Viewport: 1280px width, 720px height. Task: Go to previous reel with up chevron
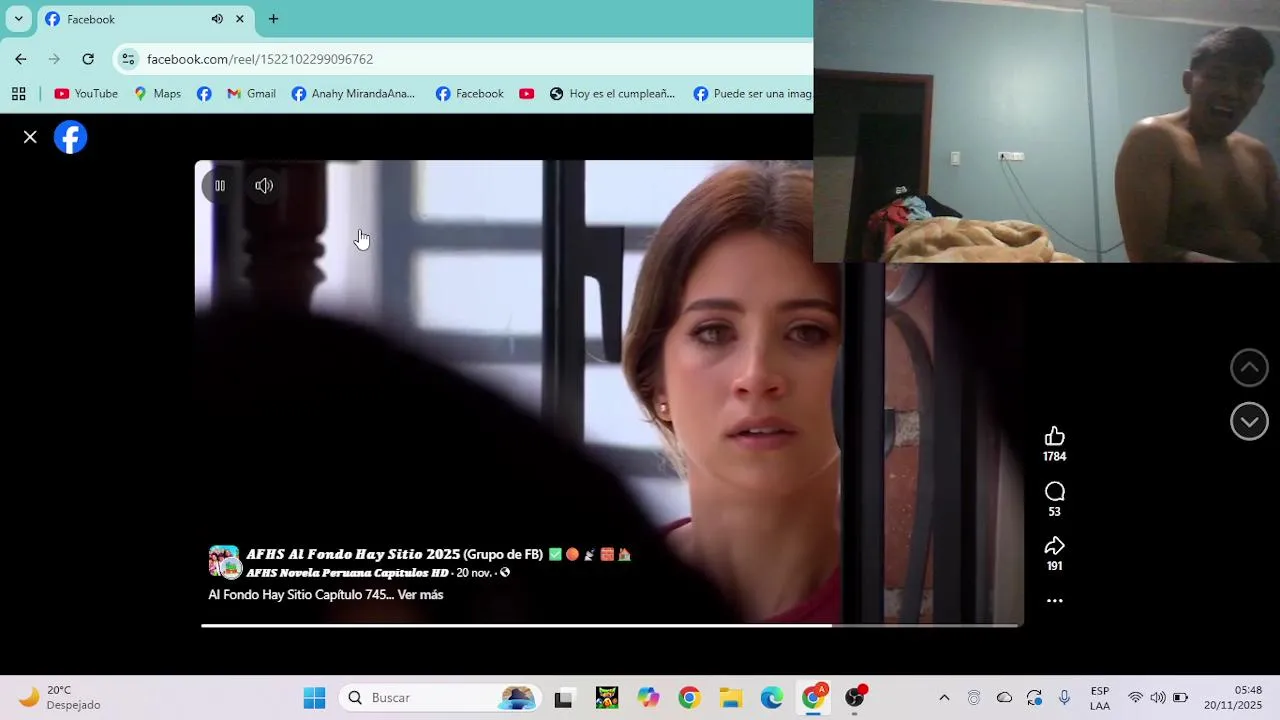tap(1249, 368)
